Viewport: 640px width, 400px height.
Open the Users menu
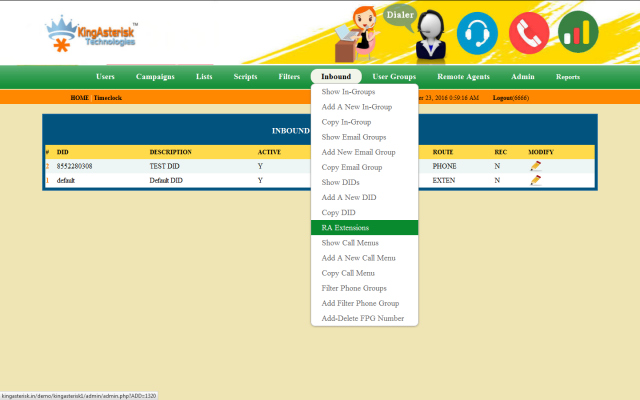click(105, 77)
